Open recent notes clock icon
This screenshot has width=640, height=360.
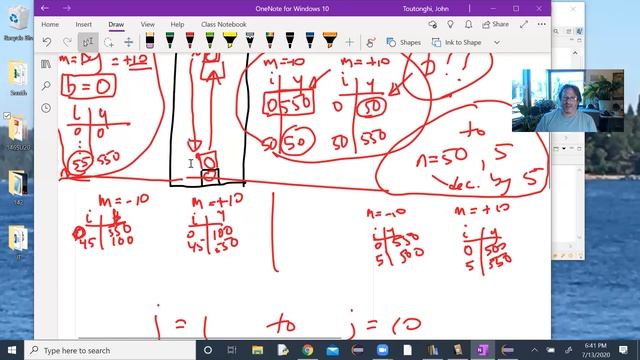[46, 108]
